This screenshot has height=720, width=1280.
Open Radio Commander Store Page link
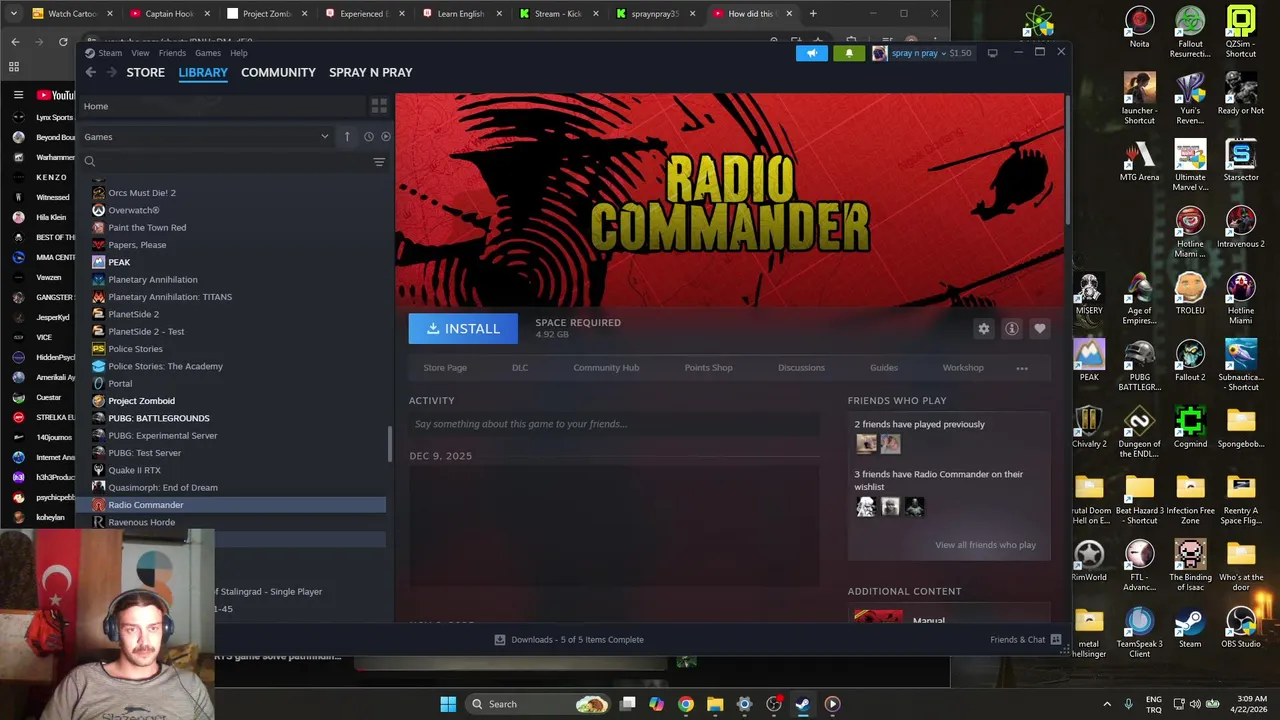[x=445, y=368]
